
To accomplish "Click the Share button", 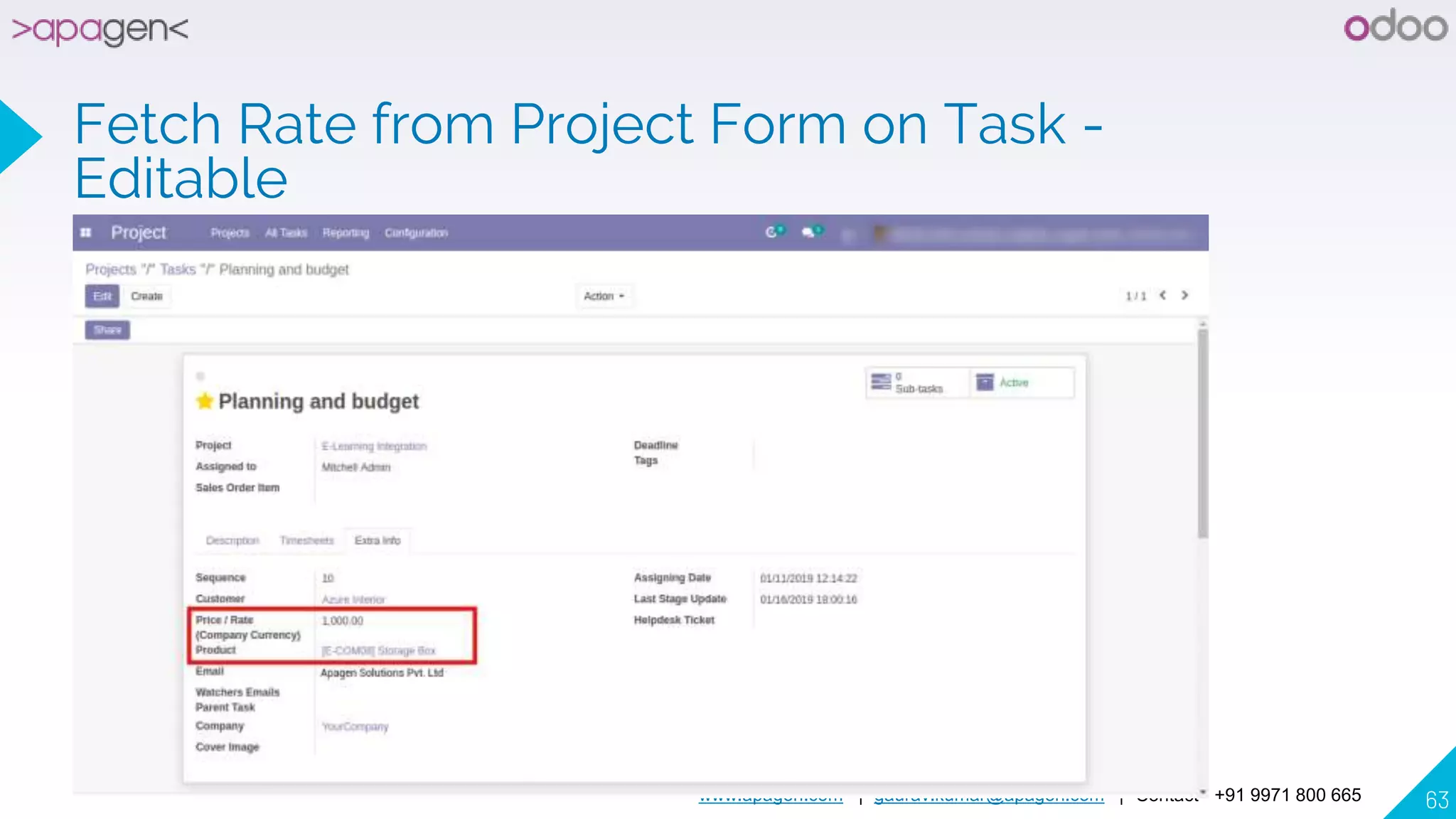I will tap(107, 330).
